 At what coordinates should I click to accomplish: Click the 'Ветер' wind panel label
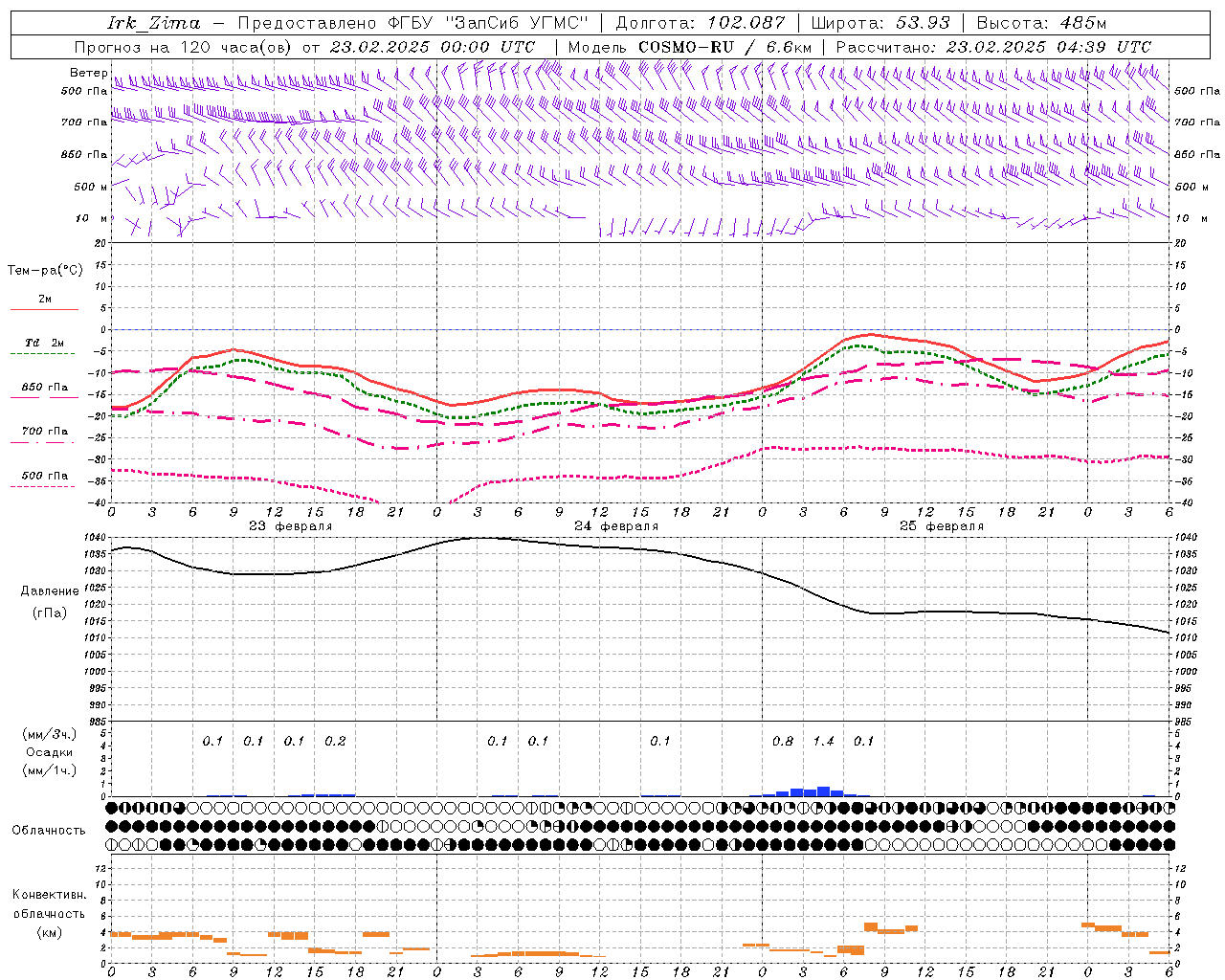(88, 73)
